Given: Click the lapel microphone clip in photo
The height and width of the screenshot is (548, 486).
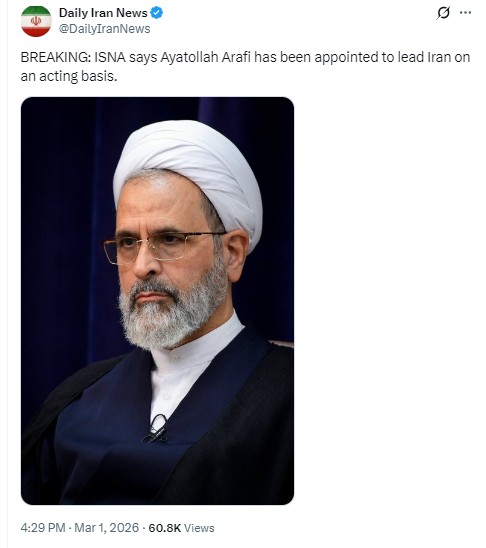Looking at the screenshot, I should coord(157,429).
